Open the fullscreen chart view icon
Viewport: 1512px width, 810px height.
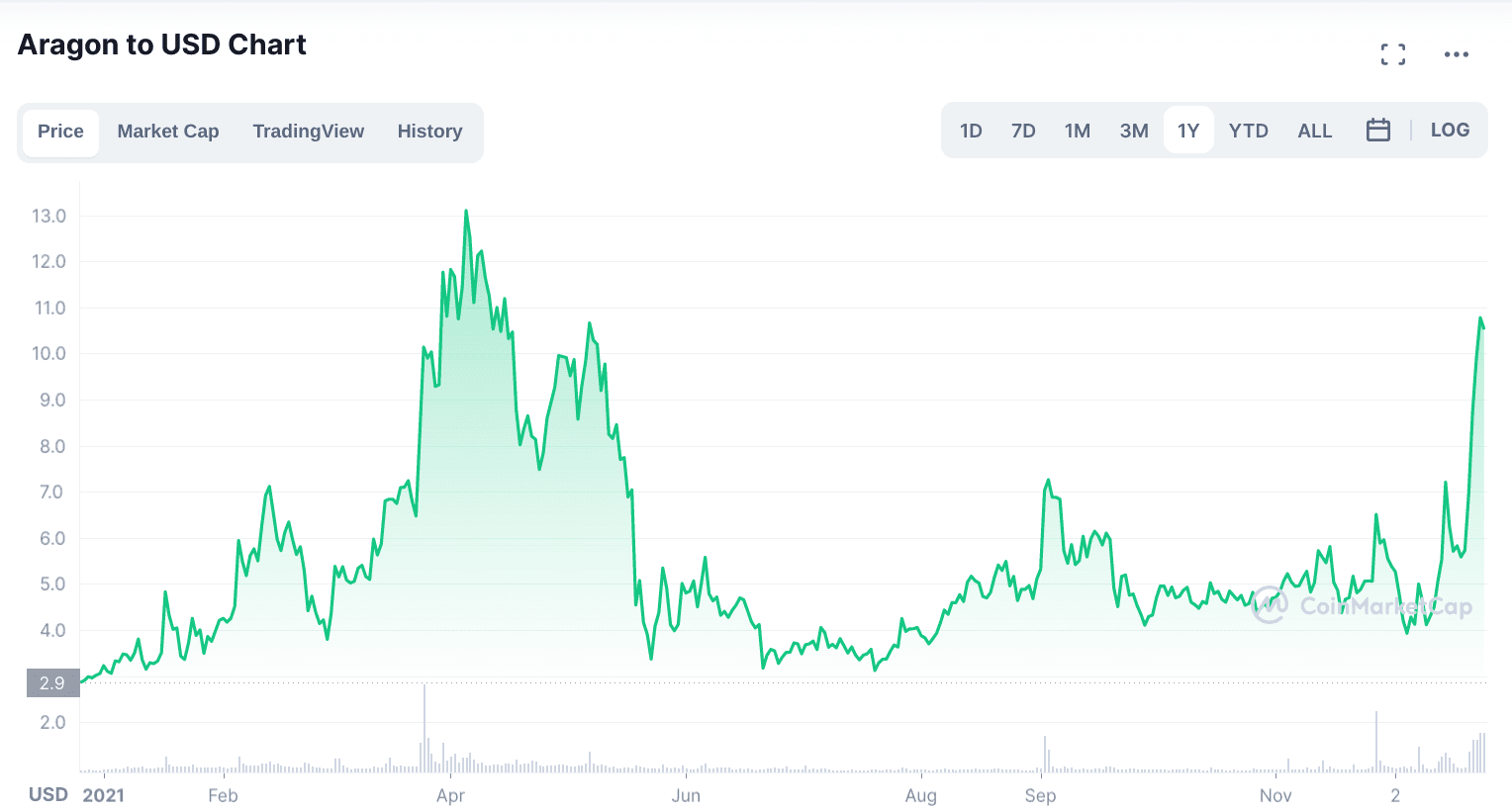(1392, 54)
